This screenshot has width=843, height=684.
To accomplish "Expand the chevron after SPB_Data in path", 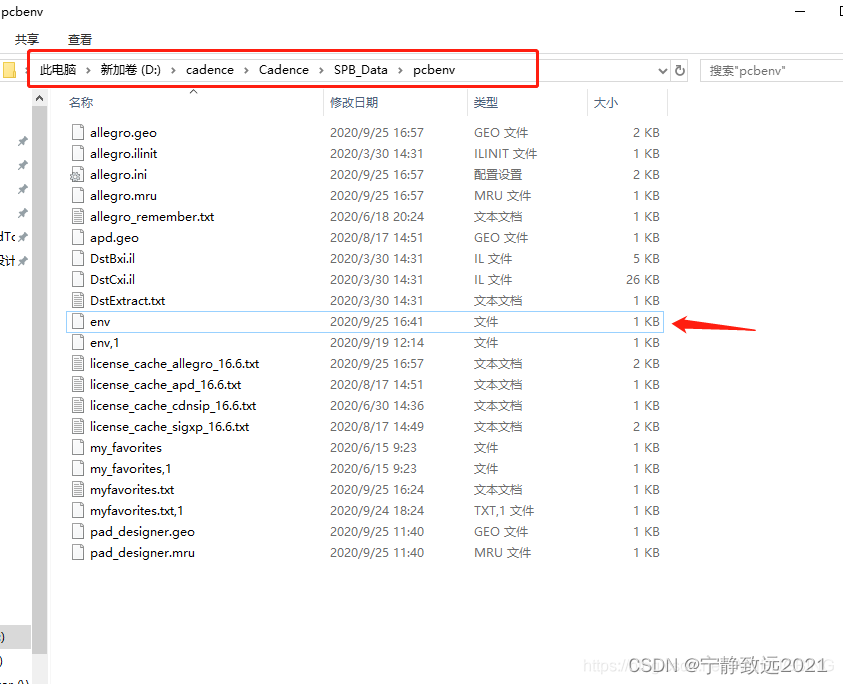I will click(400, 70).
